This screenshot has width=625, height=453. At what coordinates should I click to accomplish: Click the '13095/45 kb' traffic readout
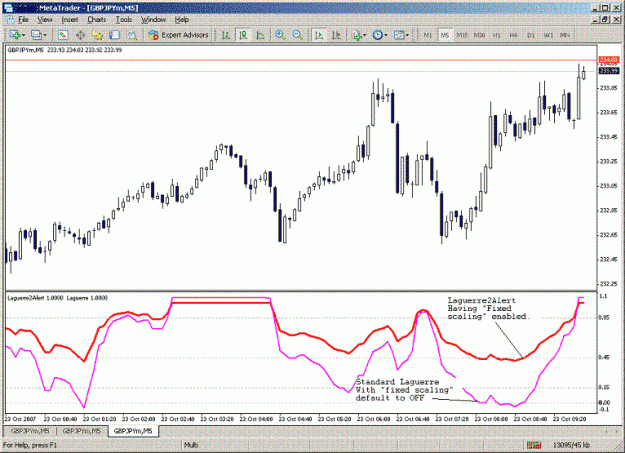(x=571, y=445)
